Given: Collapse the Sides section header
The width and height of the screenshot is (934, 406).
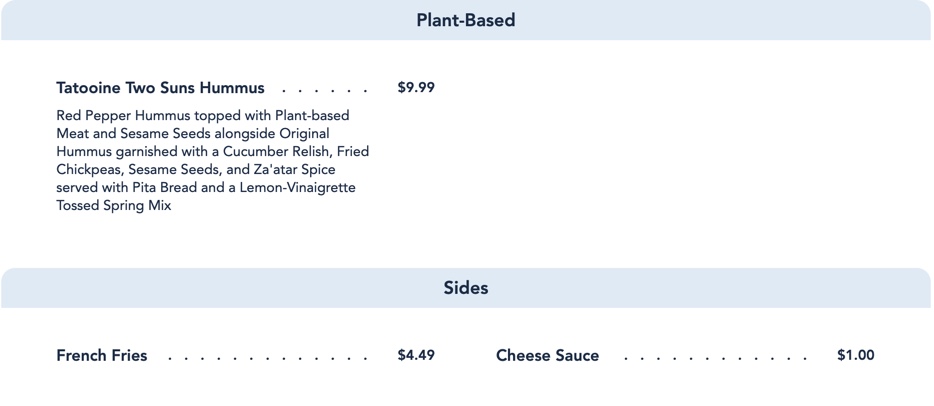Looking at the screenshot, I should [466, 288].
